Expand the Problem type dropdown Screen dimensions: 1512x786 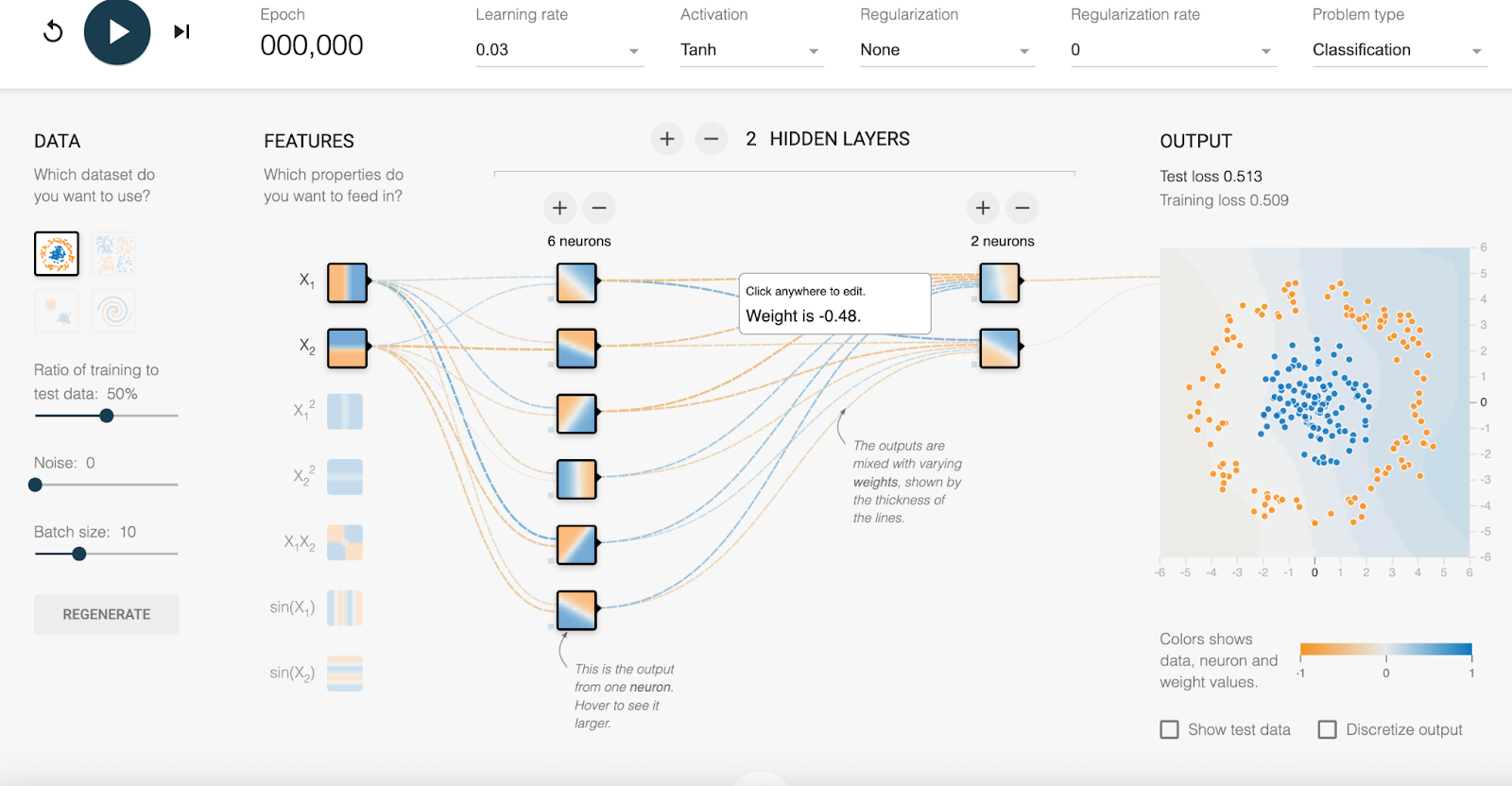point(1398,50)
